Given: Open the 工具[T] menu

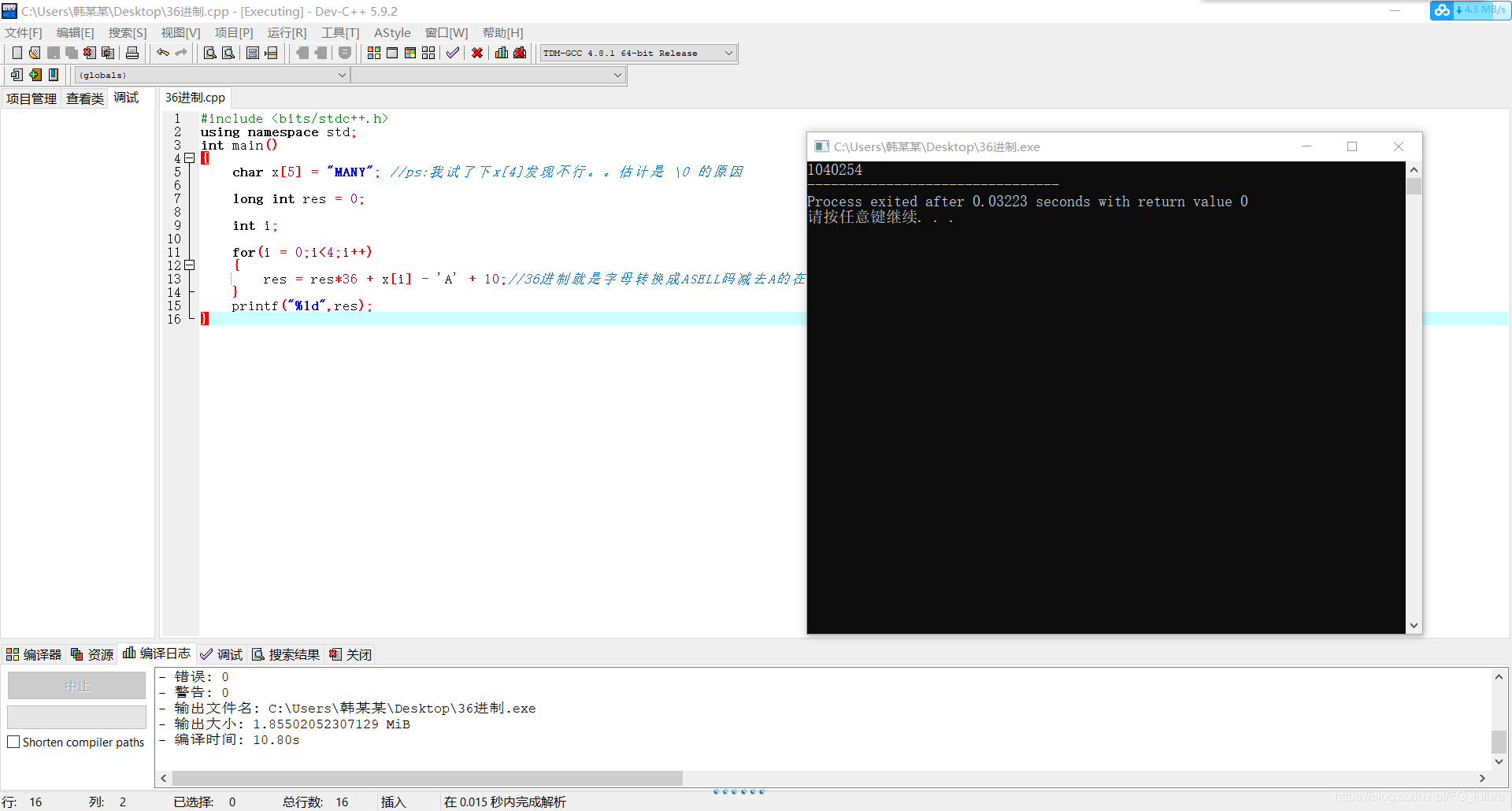Looking at the screenshot, I should 340,32.
